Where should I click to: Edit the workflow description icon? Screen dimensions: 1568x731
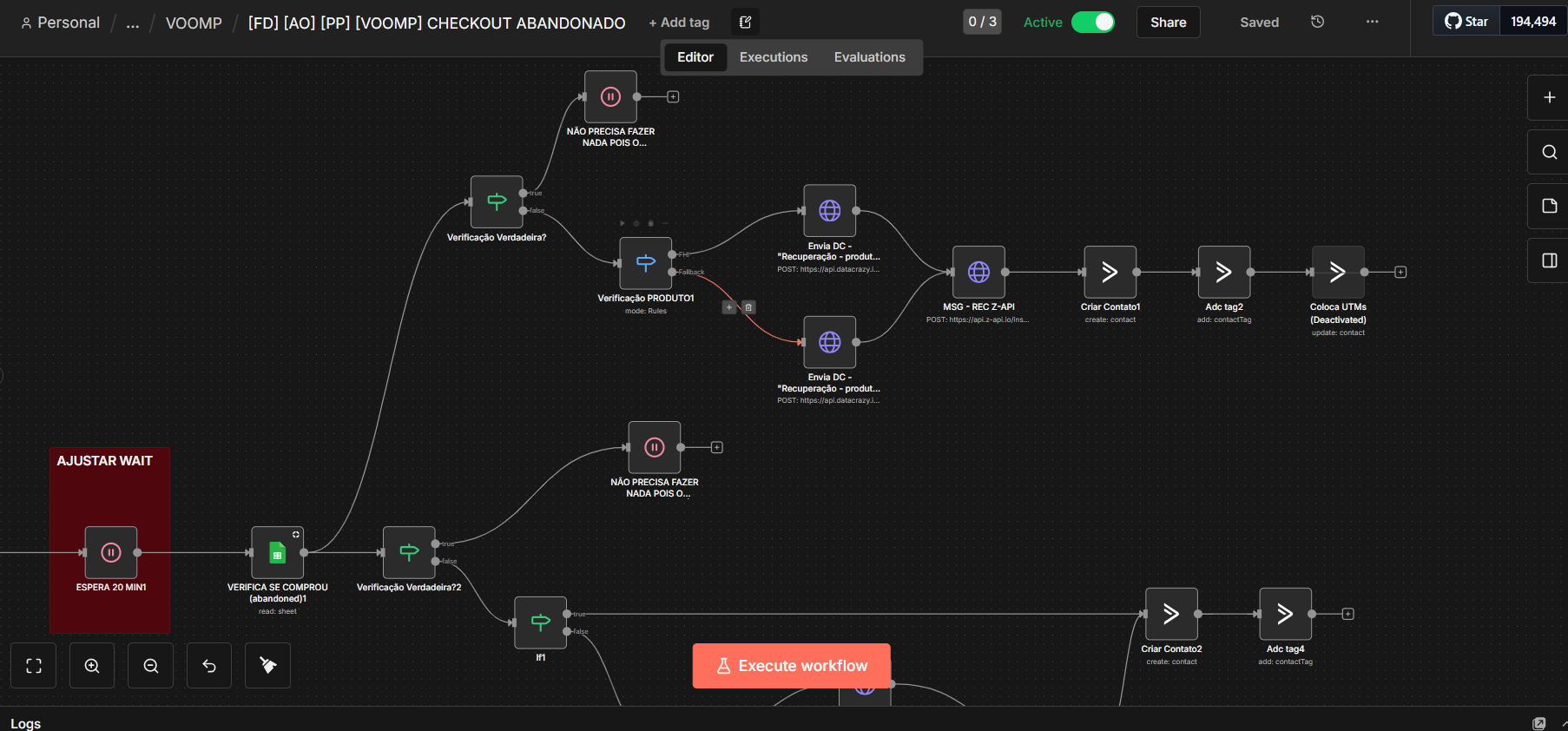(745, 22)
